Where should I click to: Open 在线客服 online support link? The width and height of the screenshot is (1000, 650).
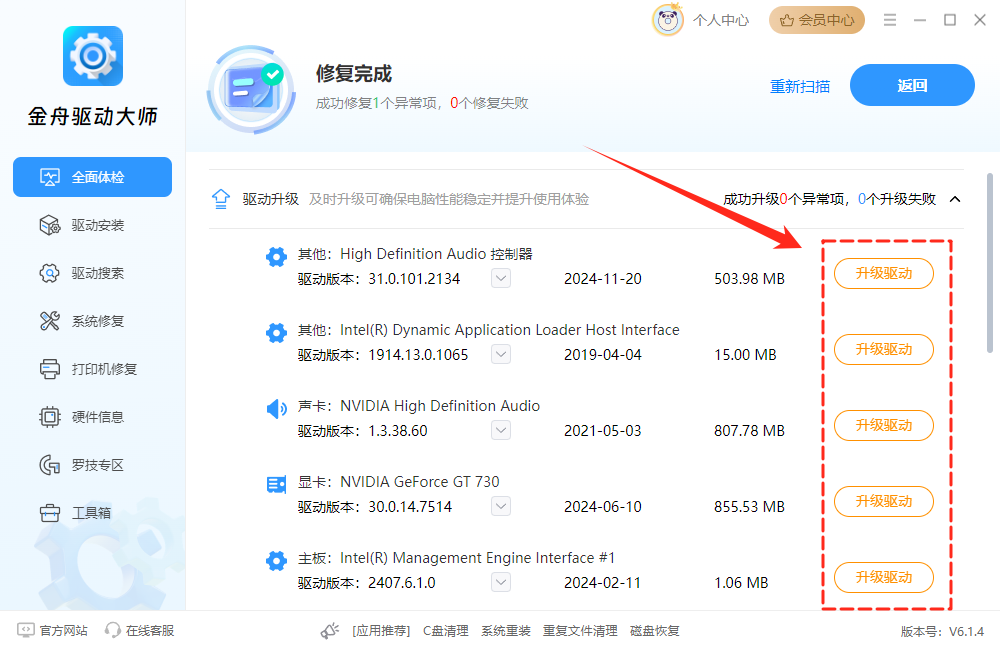pos(140,631)
